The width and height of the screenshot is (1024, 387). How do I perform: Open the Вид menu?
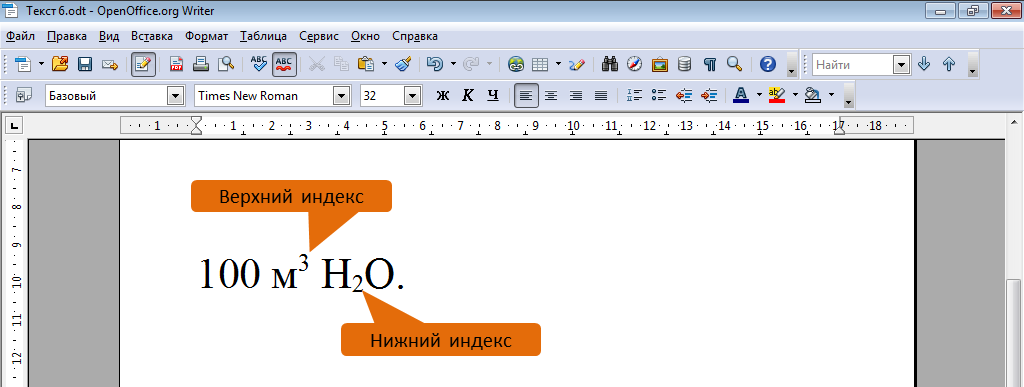109,36
